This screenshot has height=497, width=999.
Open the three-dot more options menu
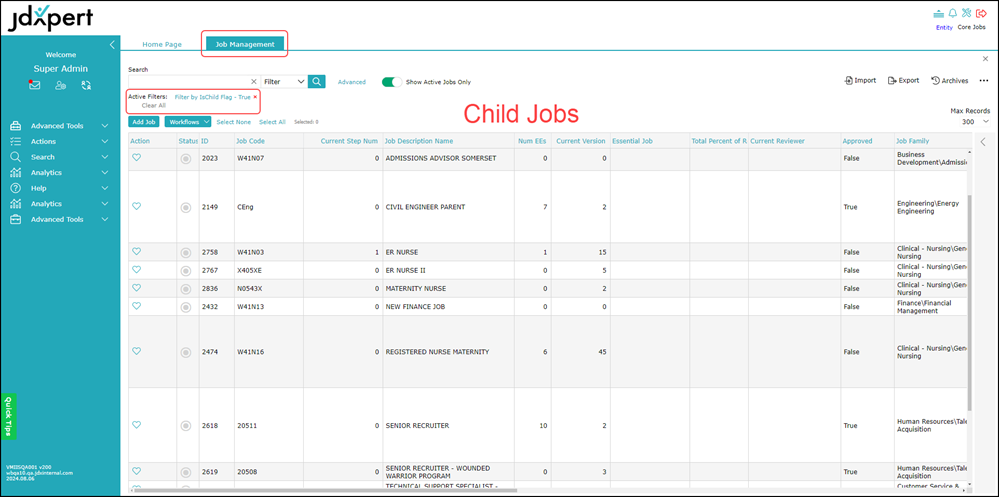(983, 80)
